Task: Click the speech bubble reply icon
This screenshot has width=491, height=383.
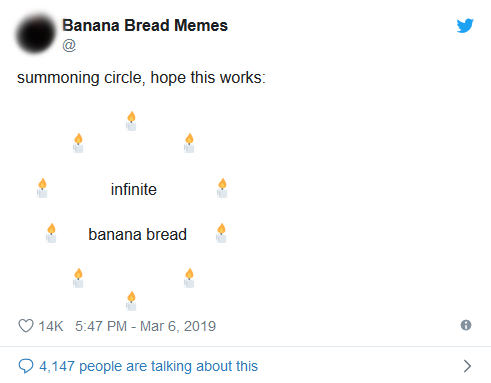Action: click(26, 366)
